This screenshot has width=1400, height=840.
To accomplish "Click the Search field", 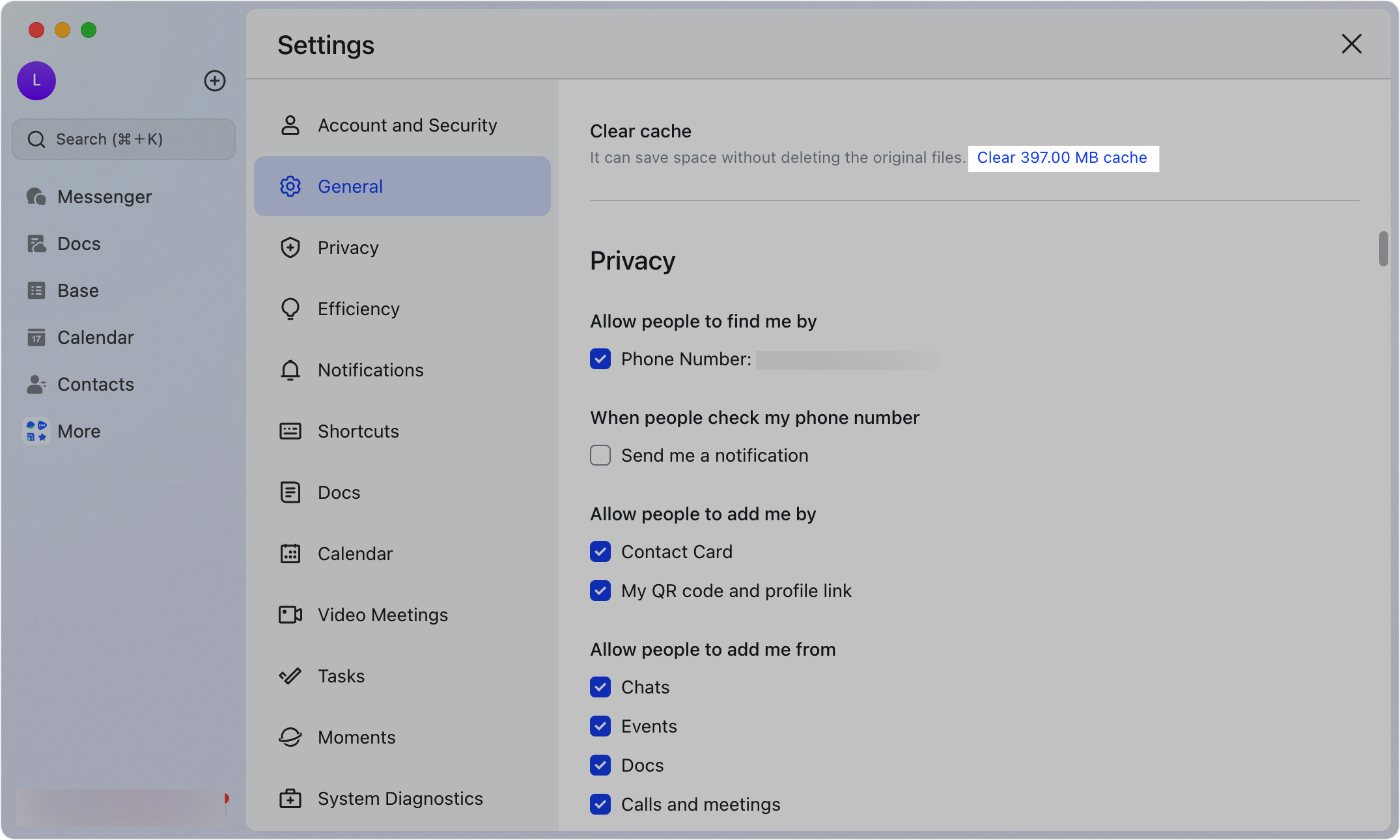I will [x=124, y=139].
